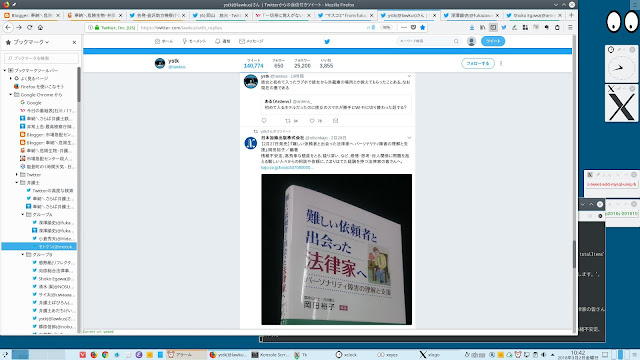The width and height of the screenshot is (640, 360).
Task: Reload the current Twitter page
Action: pyautogui.click(x=29, y=27)
